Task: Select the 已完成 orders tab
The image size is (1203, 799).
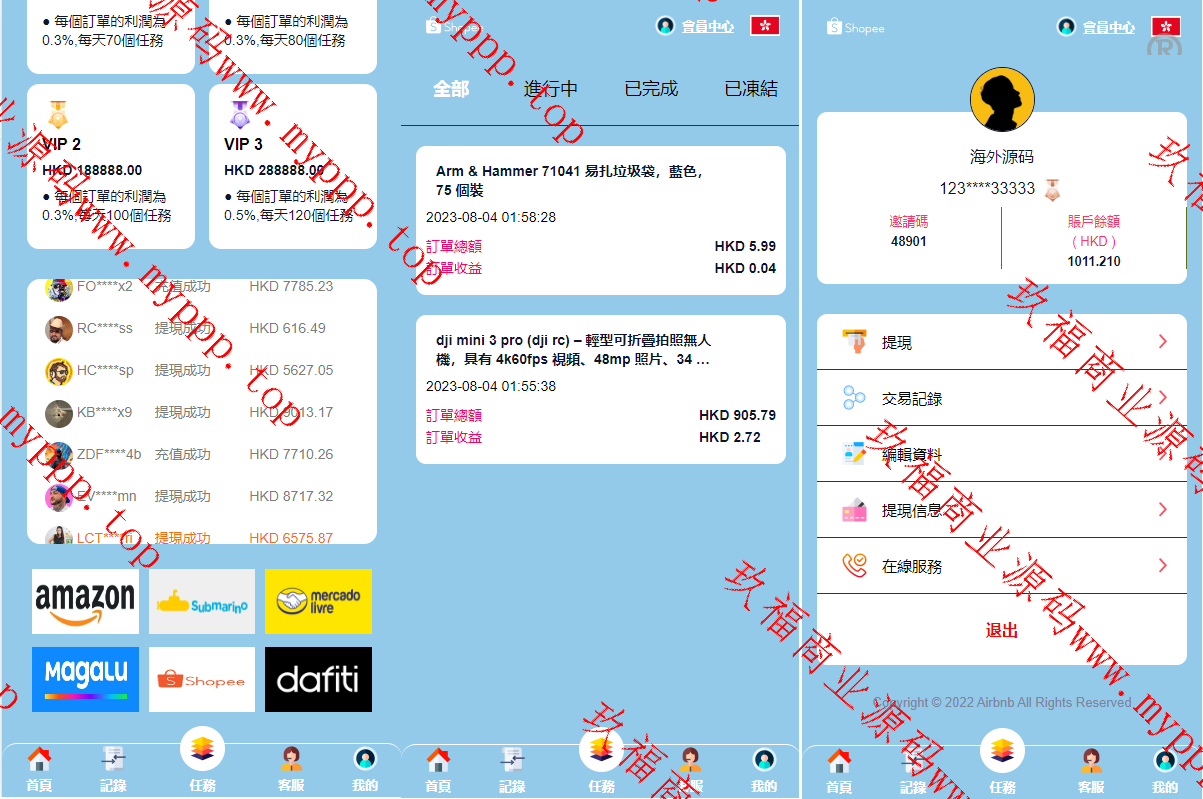Action: point(651,89)
